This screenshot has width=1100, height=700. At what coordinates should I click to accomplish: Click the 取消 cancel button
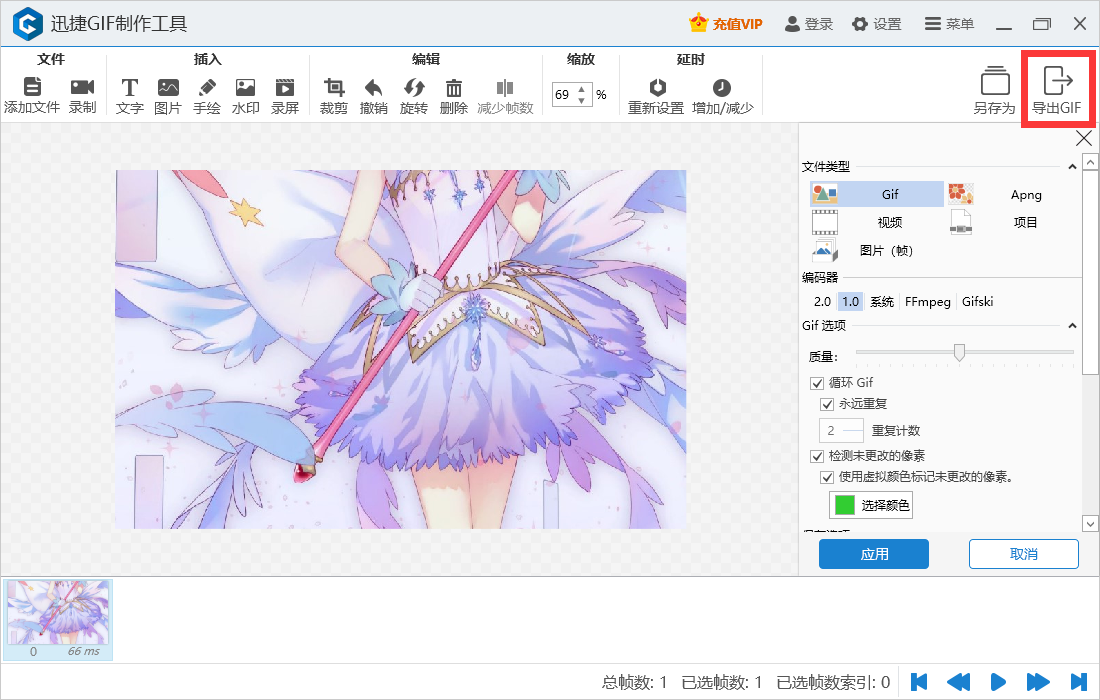[x=1024, y=554]
